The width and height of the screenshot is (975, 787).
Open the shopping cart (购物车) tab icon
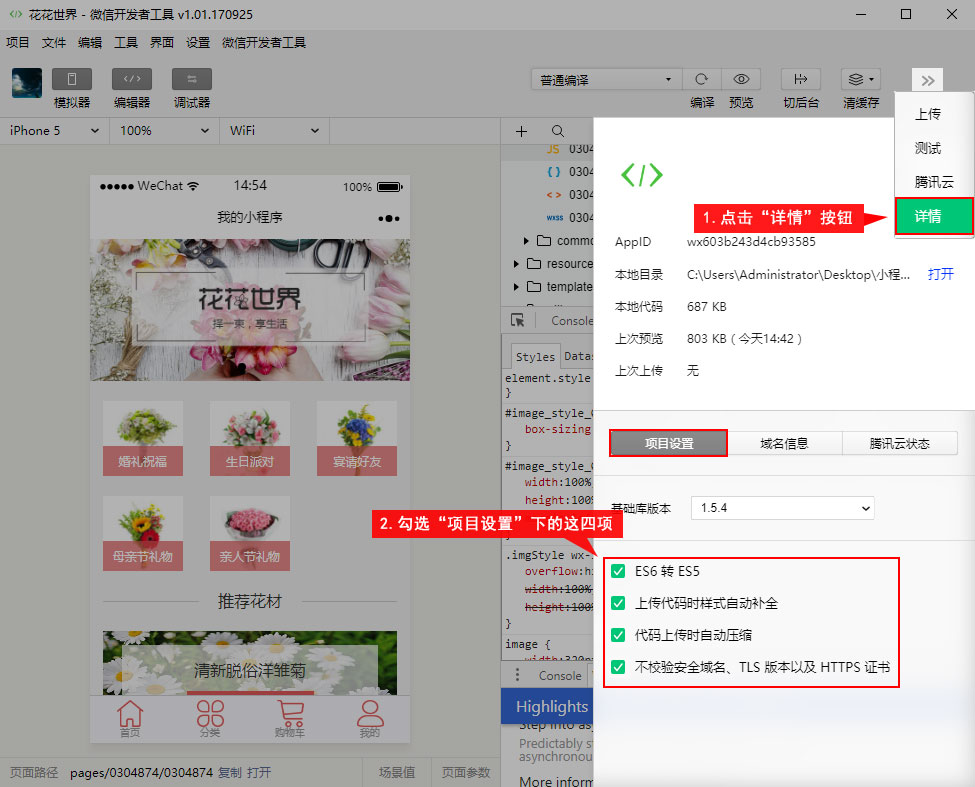click(291, 714)
